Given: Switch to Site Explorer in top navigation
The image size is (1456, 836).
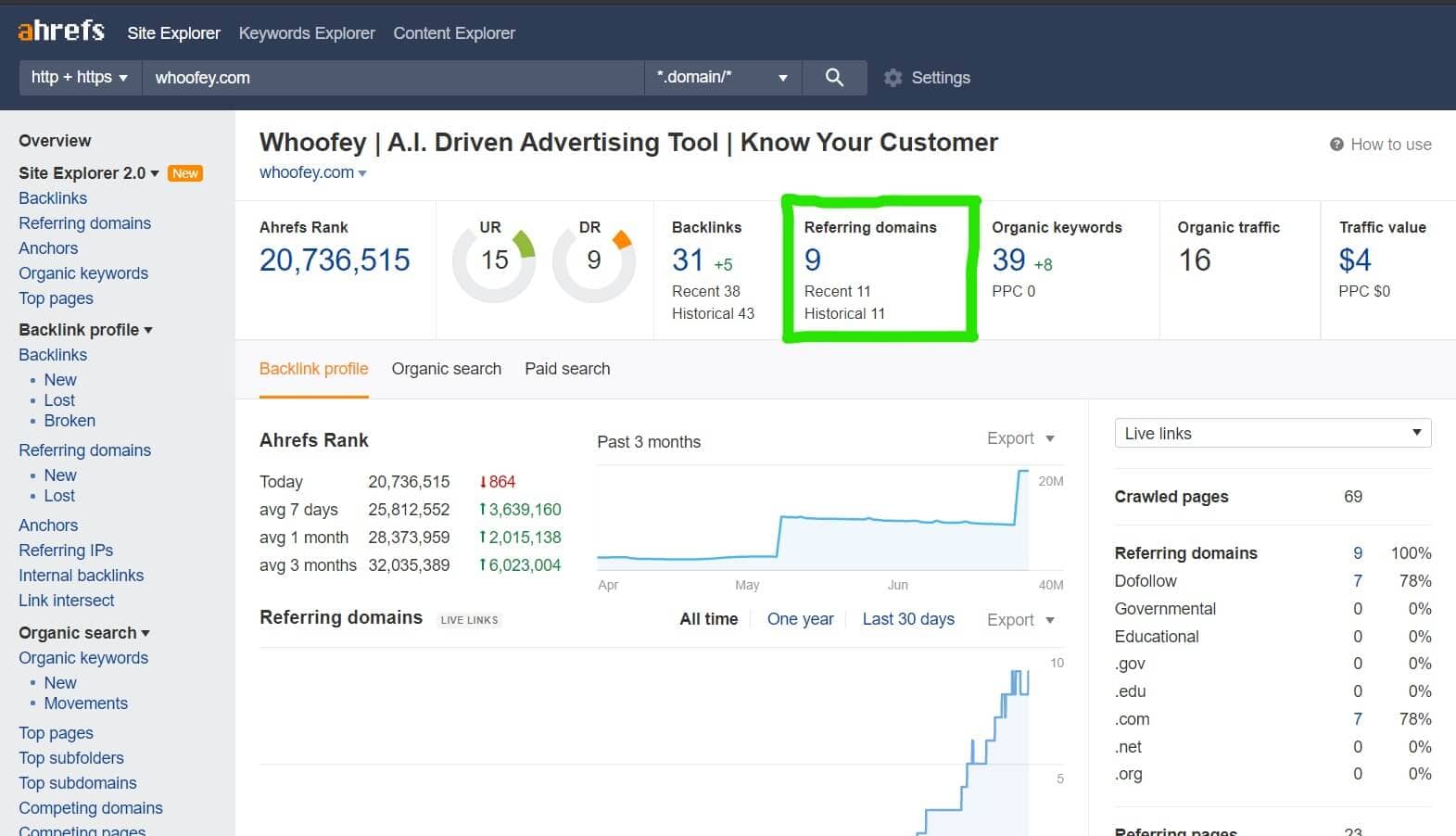Looking at the screenshot, I should coord(173,33).
